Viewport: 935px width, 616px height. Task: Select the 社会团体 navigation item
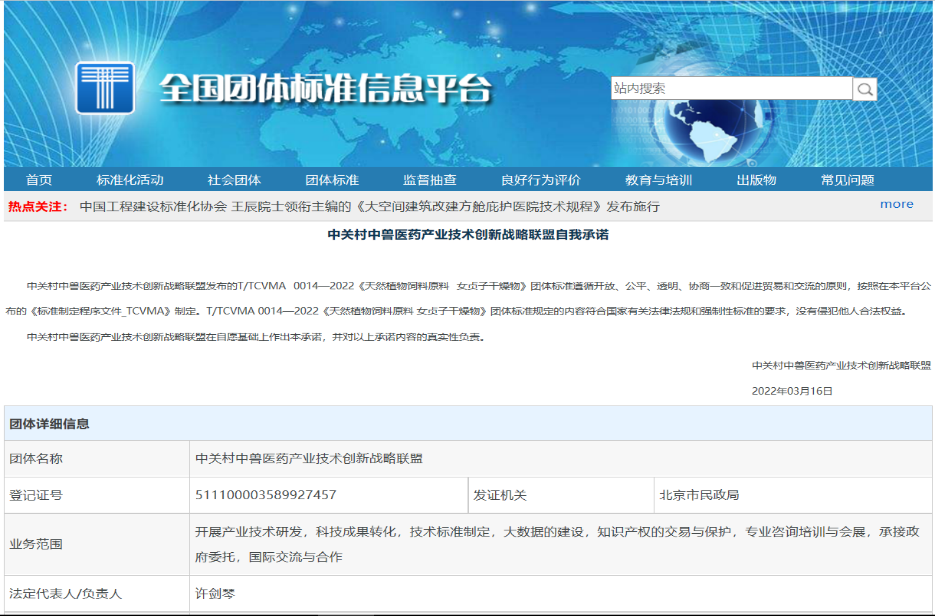point(234,179)
